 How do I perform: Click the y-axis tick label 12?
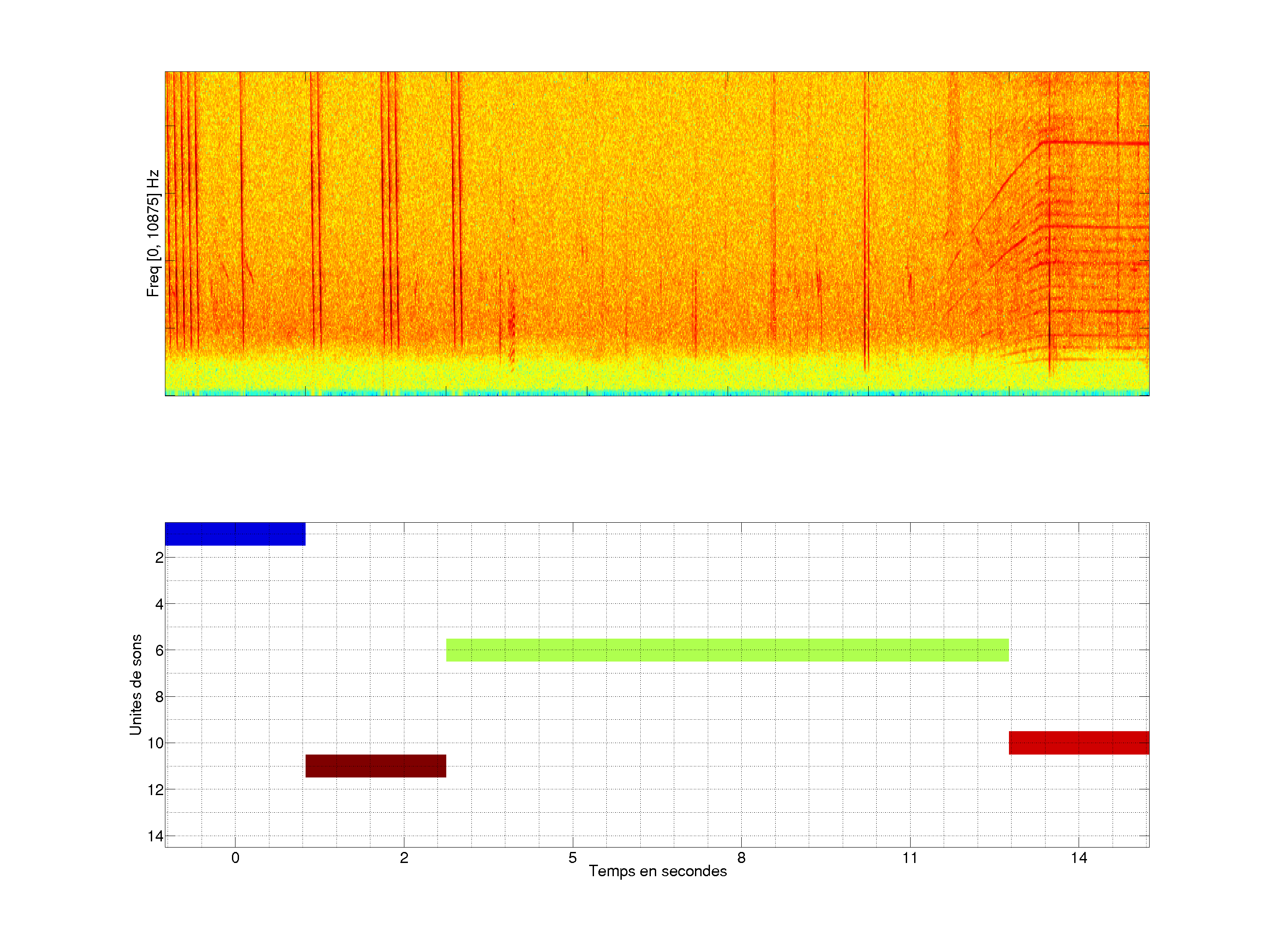[156, 790]
